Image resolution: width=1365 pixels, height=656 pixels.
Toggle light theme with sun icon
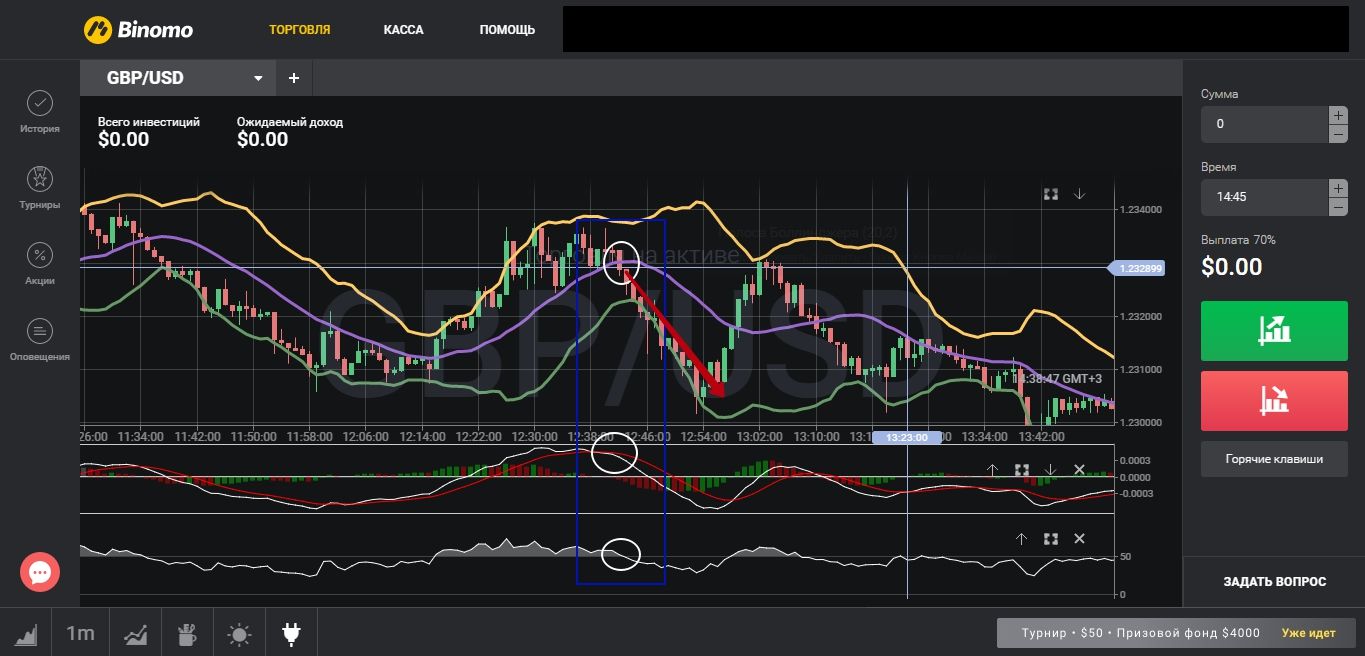240,633
